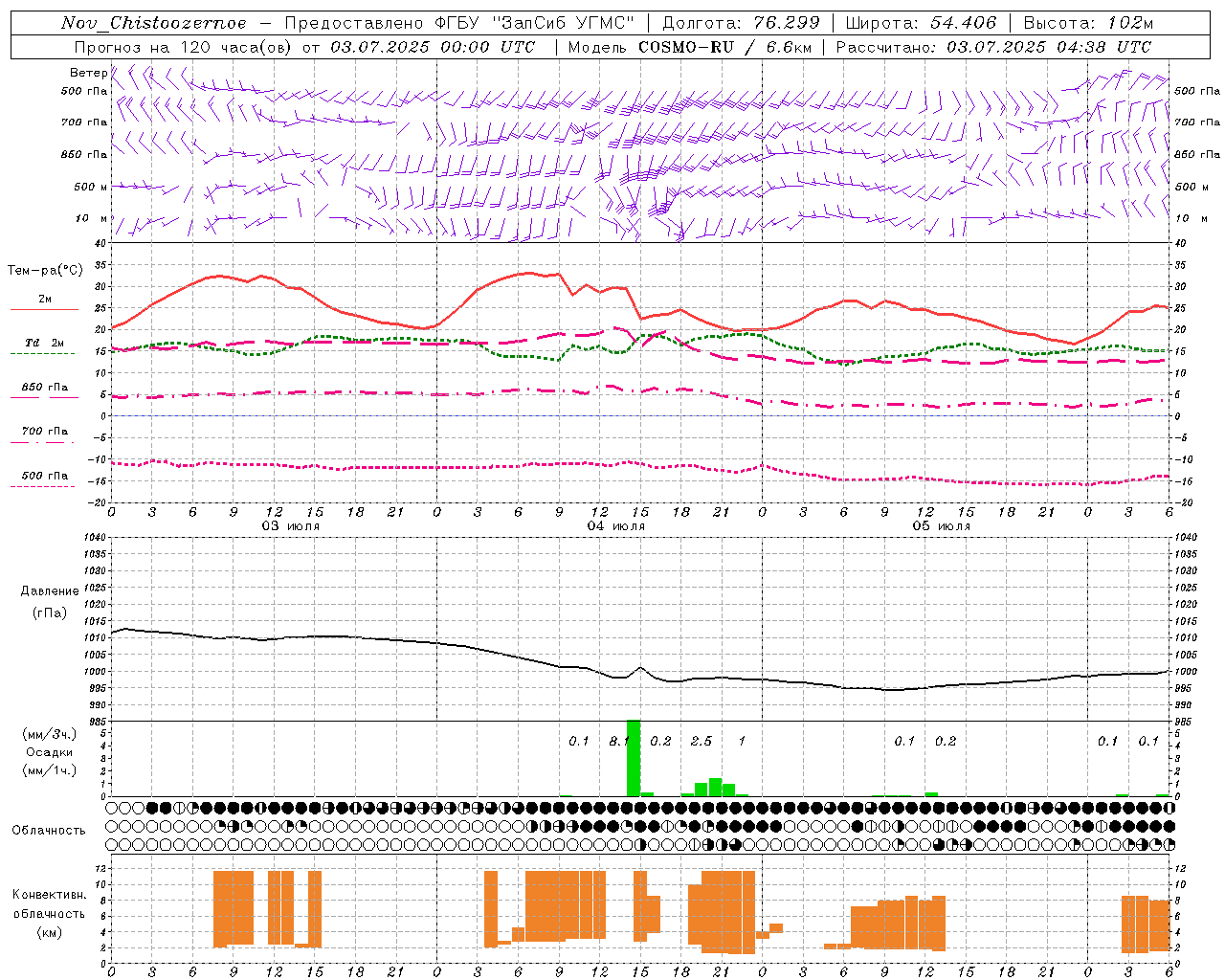The width and height of the screenshot is (1225, 980).
Task: Click the tallest green precipitation bar
Action: pos(634,758)
